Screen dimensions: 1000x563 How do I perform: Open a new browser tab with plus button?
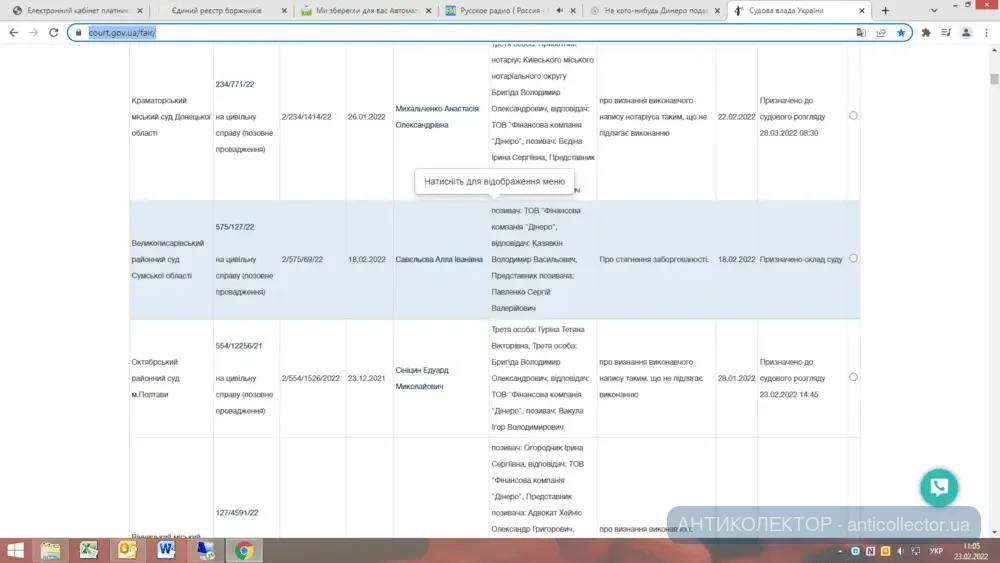(885, 10)
